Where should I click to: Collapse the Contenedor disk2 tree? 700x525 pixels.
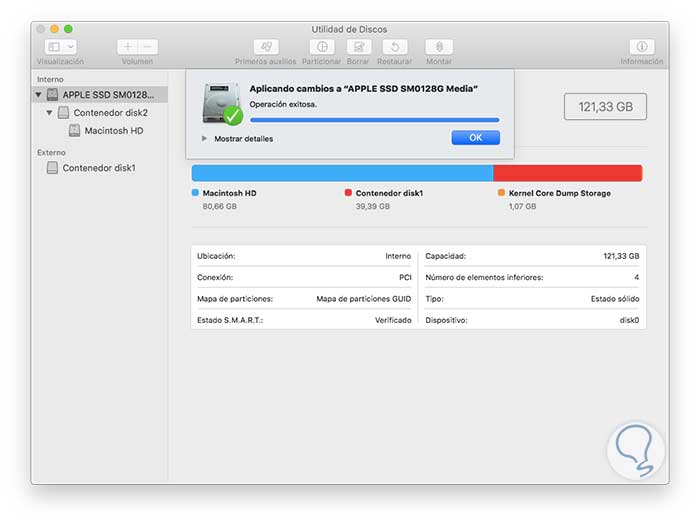coord(49,112)
